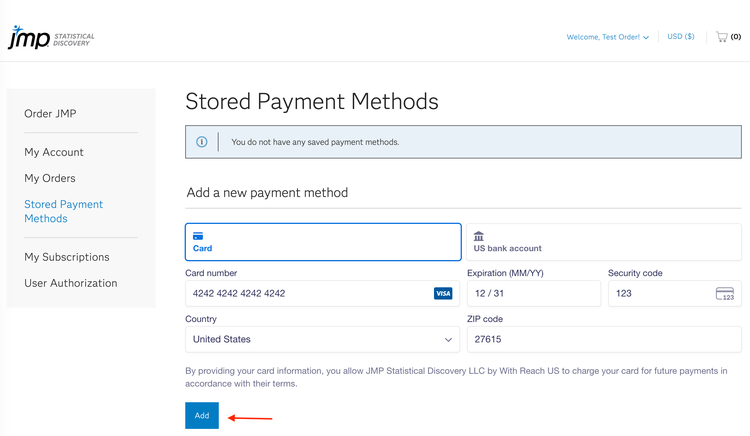Select the Card payment method tab
The image size is (750, 436).
pyautogui.click(x=323, y=242)
